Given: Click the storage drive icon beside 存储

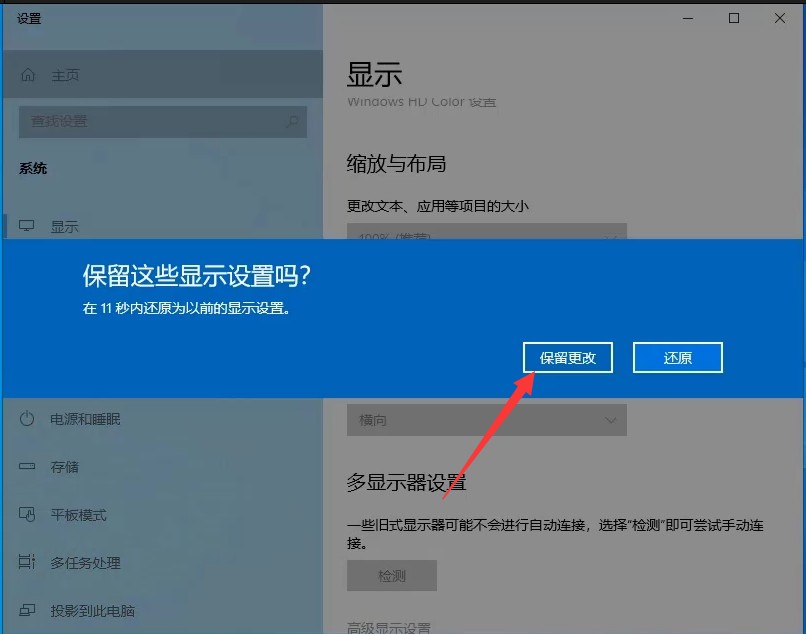Looking at the screenshot, I should coord(28,467).
